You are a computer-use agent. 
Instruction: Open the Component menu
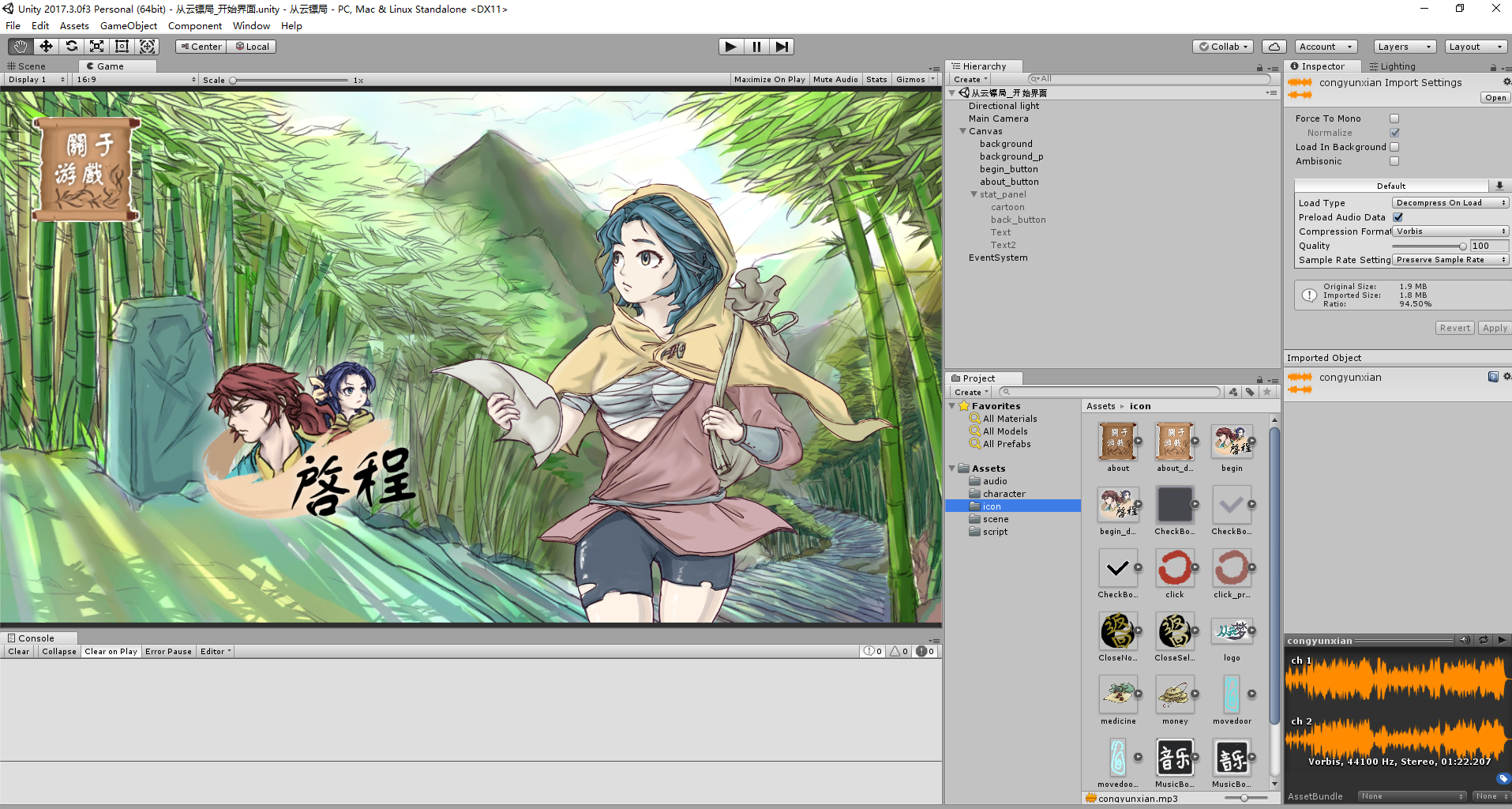[x=195, y=26]
